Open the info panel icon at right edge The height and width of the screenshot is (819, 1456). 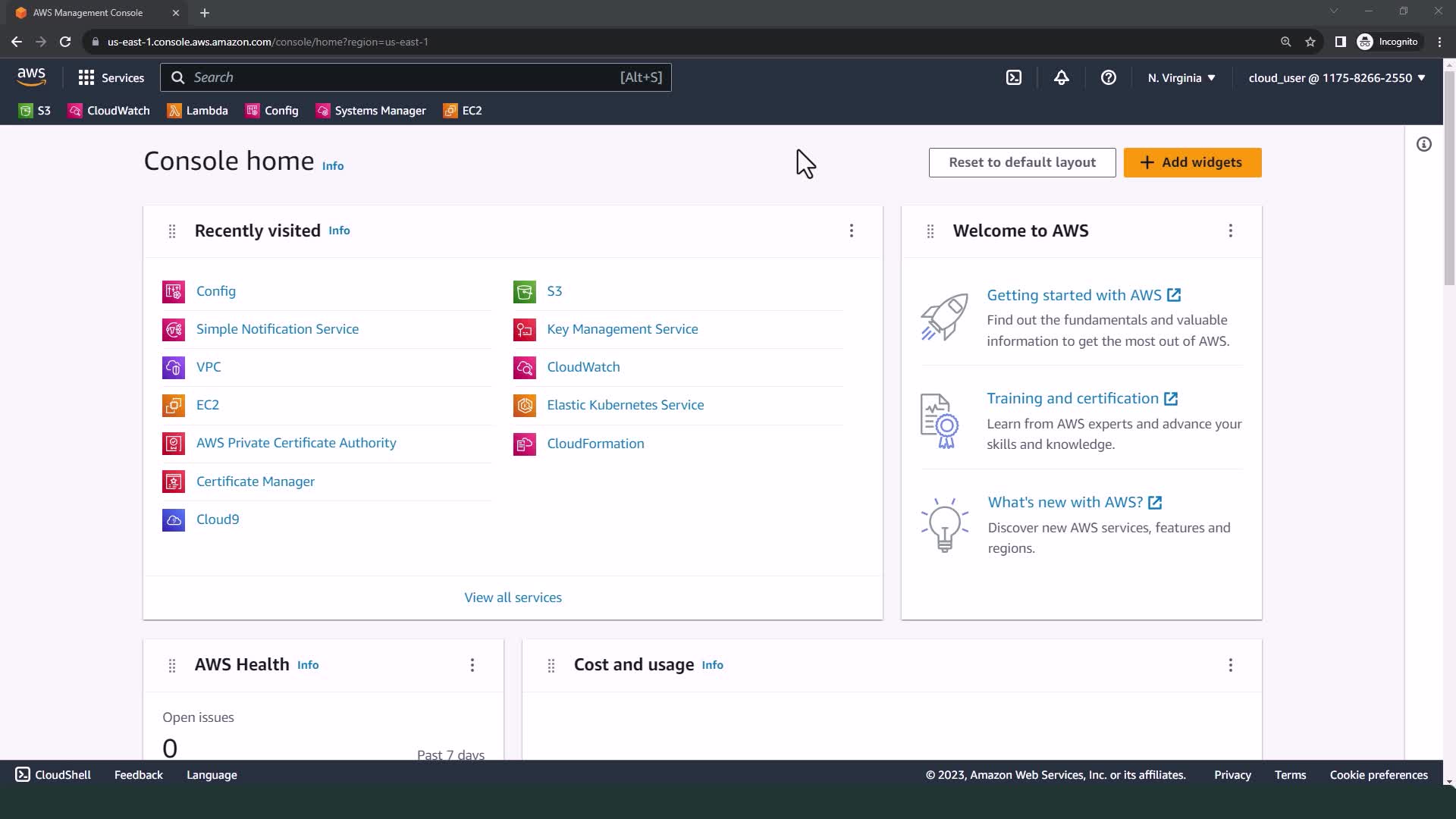pos(1423,144)
